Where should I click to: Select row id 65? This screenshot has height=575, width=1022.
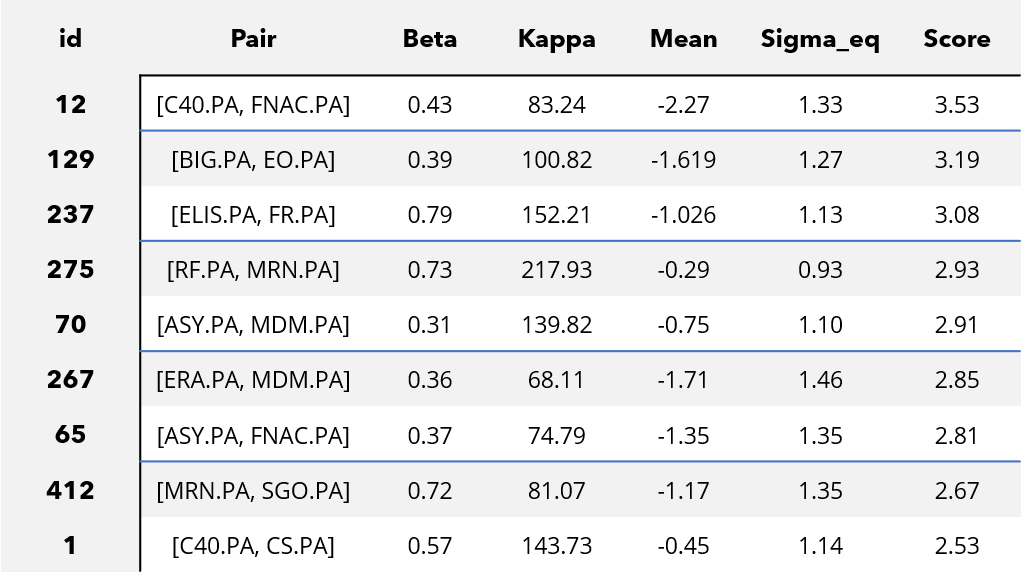coord(71,435)
